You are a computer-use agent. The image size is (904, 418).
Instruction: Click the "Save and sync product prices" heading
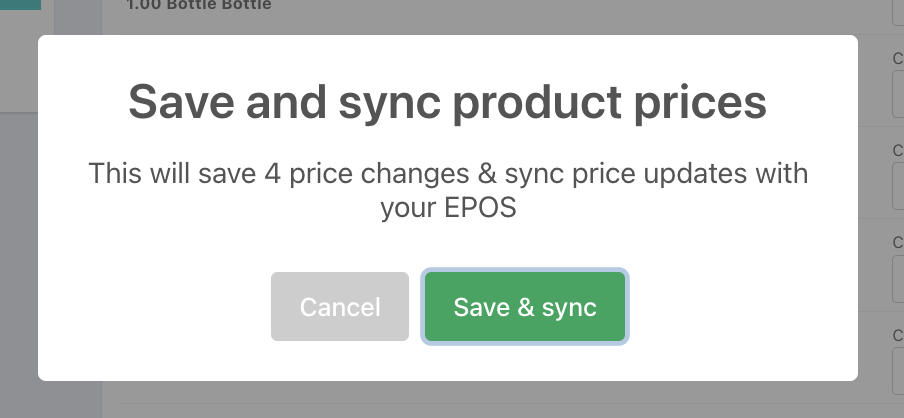pos(447,103)
